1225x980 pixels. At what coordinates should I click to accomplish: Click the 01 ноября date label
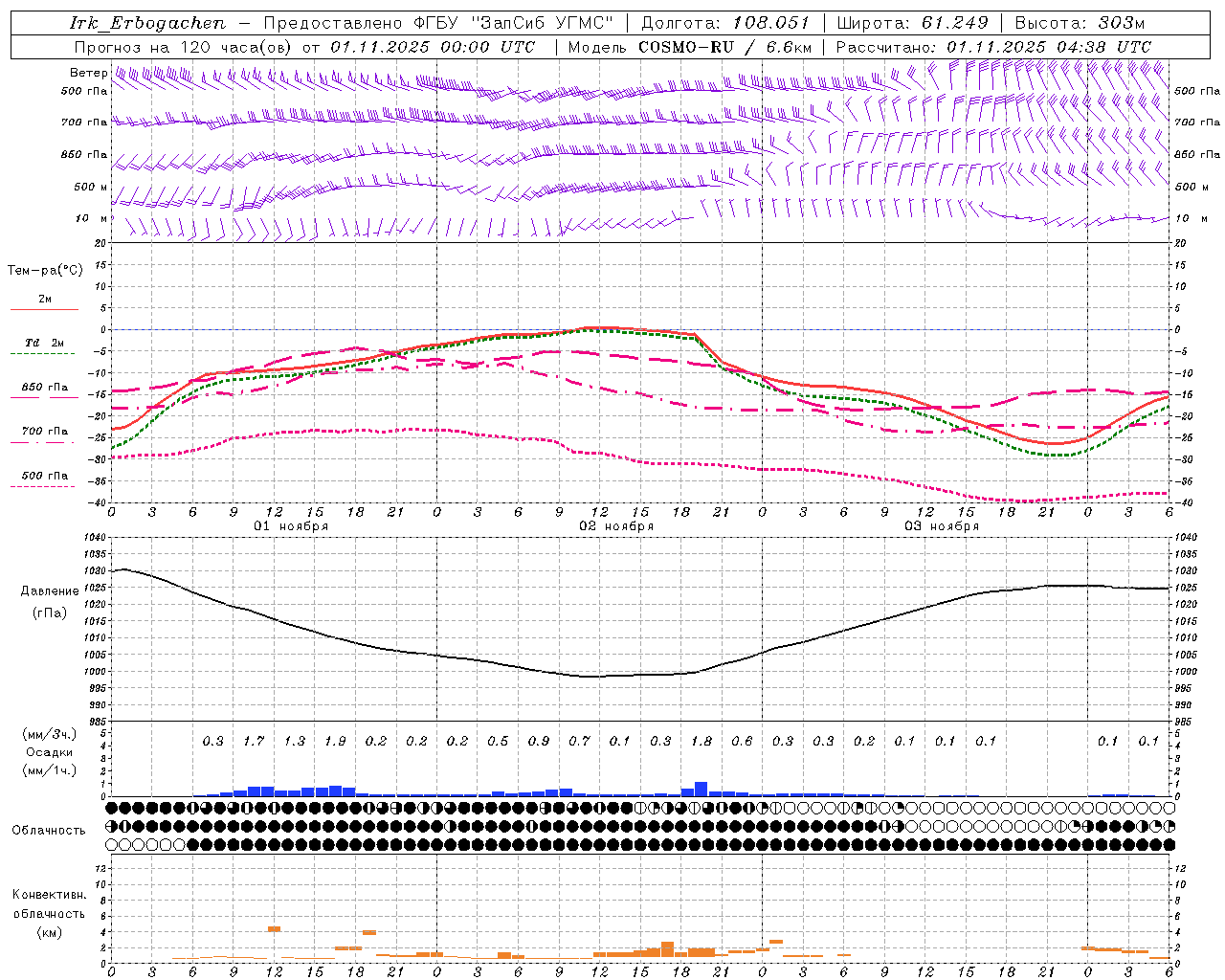point(291,526)
